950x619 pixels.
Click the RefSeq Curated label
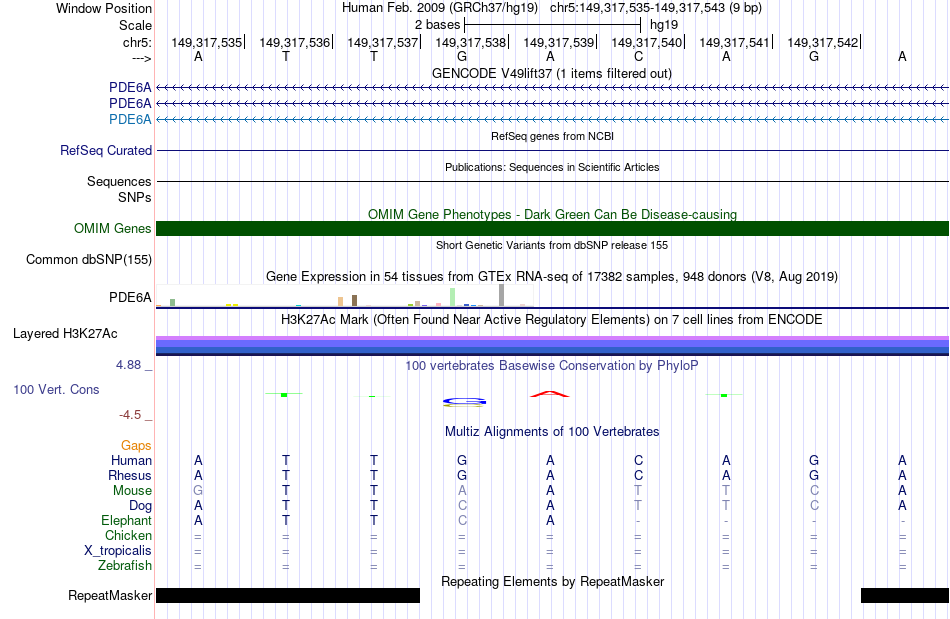(x=105, y=150)
